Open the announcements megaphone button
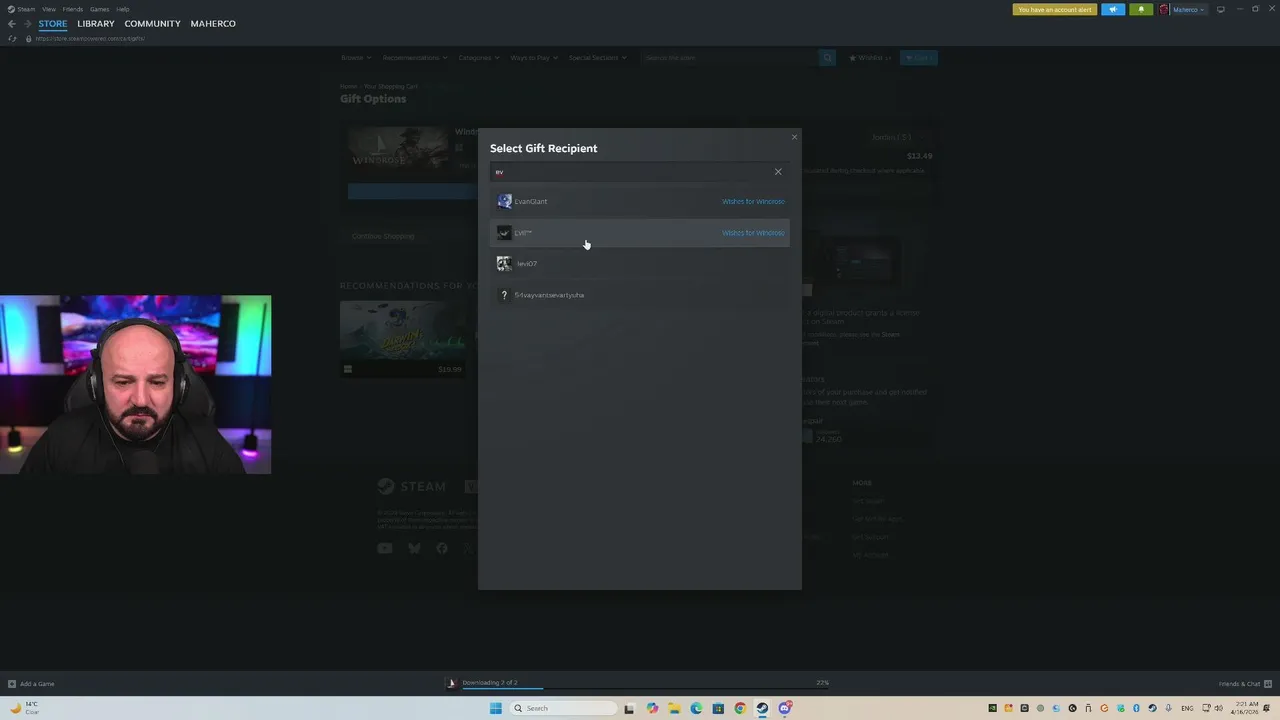The width and height of the screenshot is (1280, 720). click(1113, 9)
